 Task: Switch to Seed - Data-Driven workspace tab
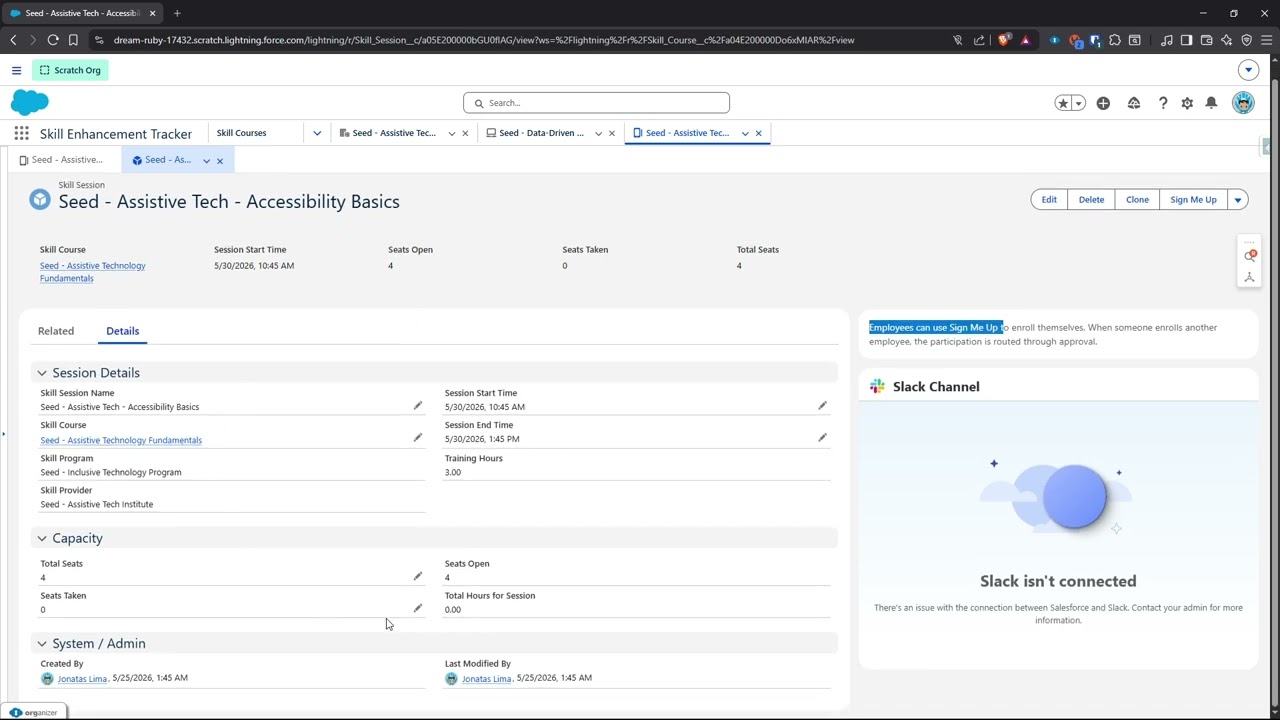point(541,133)
